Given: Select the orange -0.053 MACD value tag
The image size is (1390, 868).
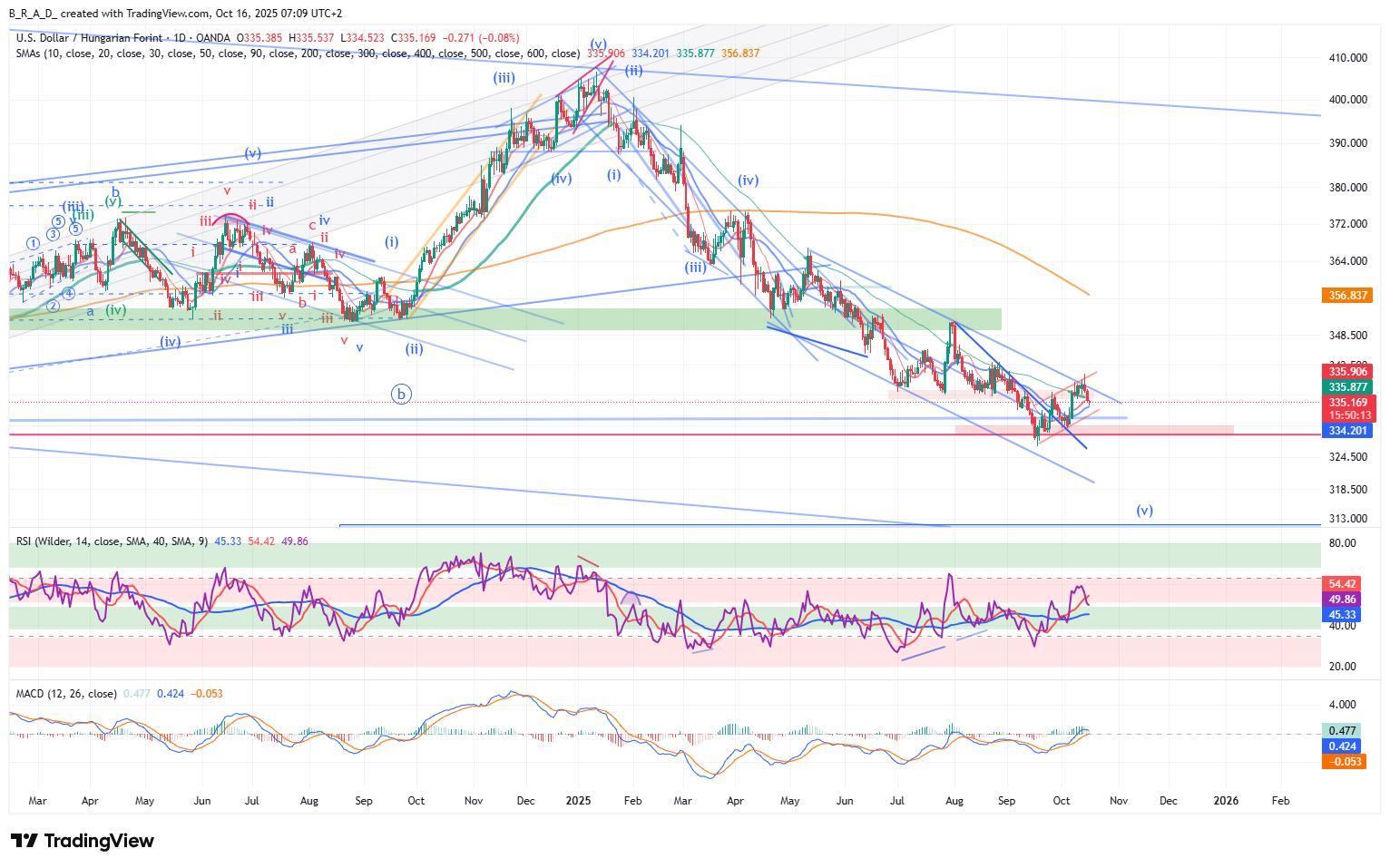Looking at the screenshot, I should (1344, 762).
